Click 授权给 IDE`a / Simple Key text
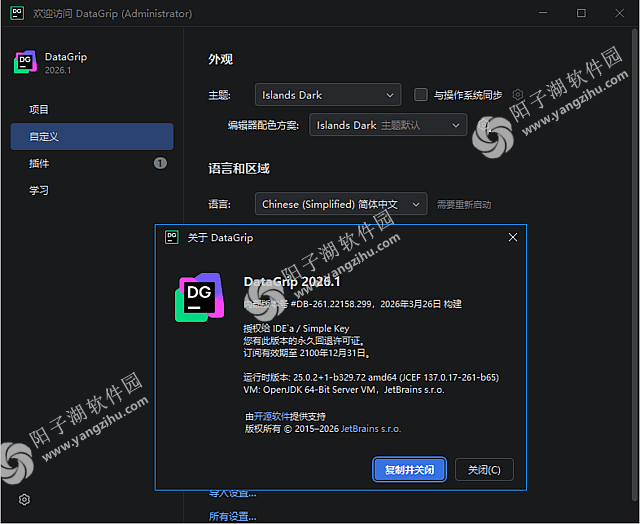The height and width of the screenshot is (524, 640). (x=296, y=329)
